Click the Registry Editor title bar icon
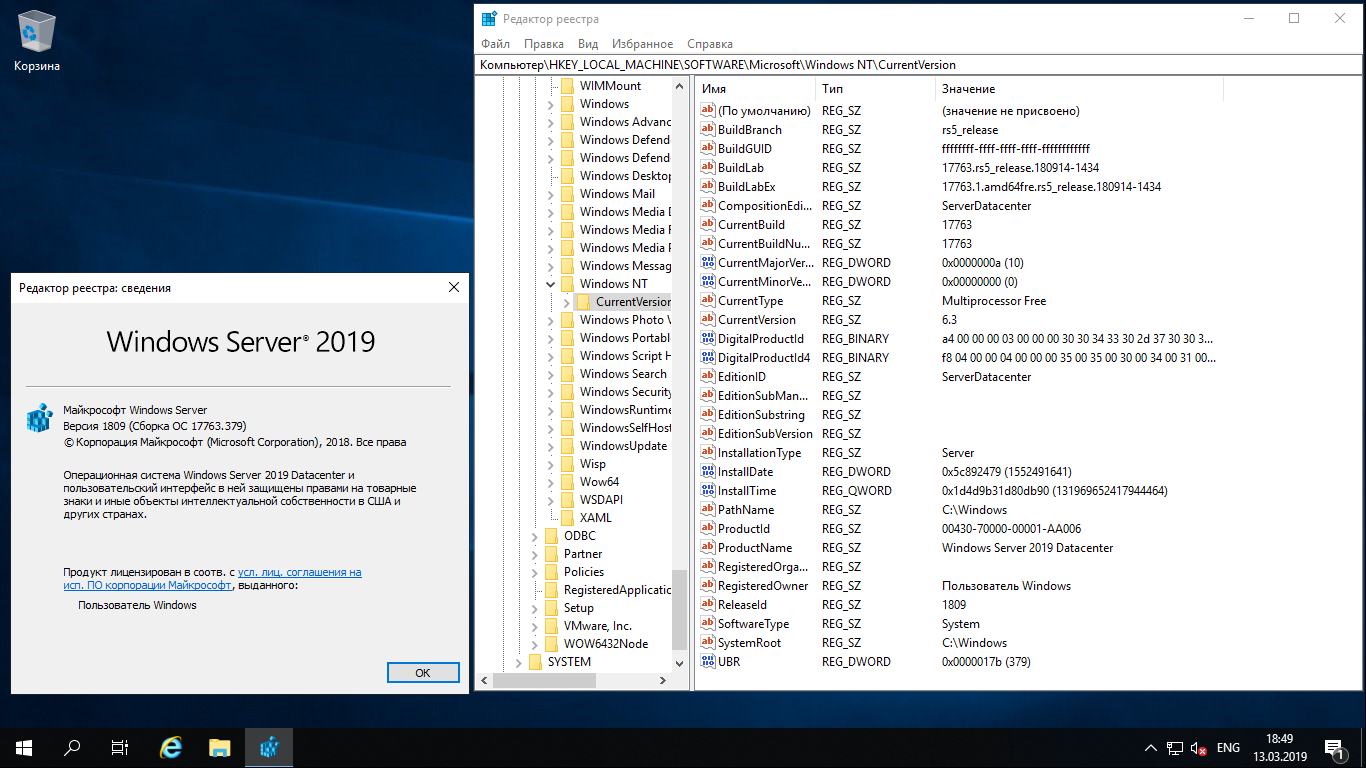The image size is (1366, 768). click(489, 18)
